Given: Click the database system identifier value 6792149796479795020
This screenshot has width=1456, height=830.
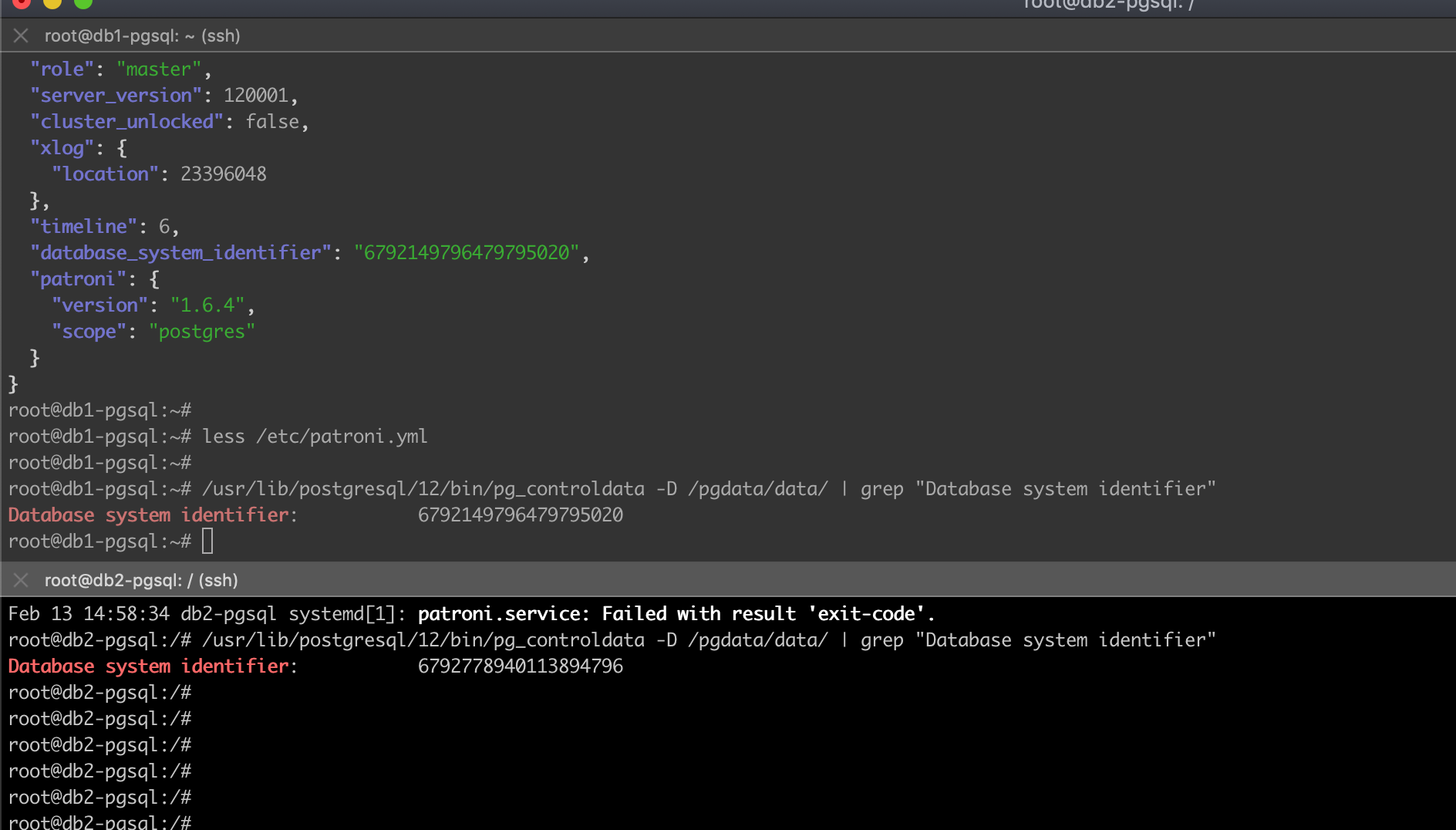Looking at the screenshot, I should click(x=521, y=514).
